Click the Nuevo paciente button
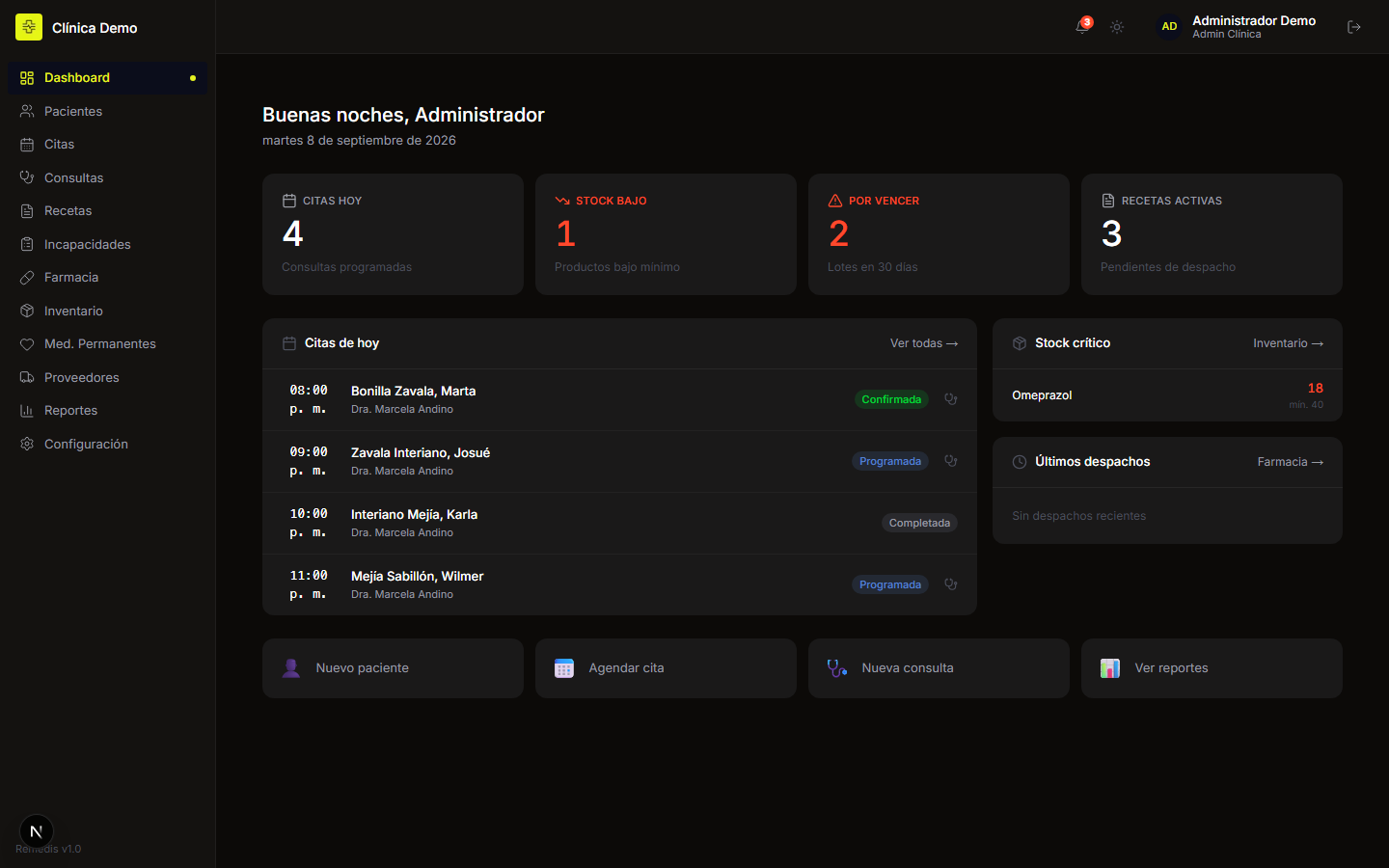The height and width of the screenshot is (868, 1389). [393, 668]
